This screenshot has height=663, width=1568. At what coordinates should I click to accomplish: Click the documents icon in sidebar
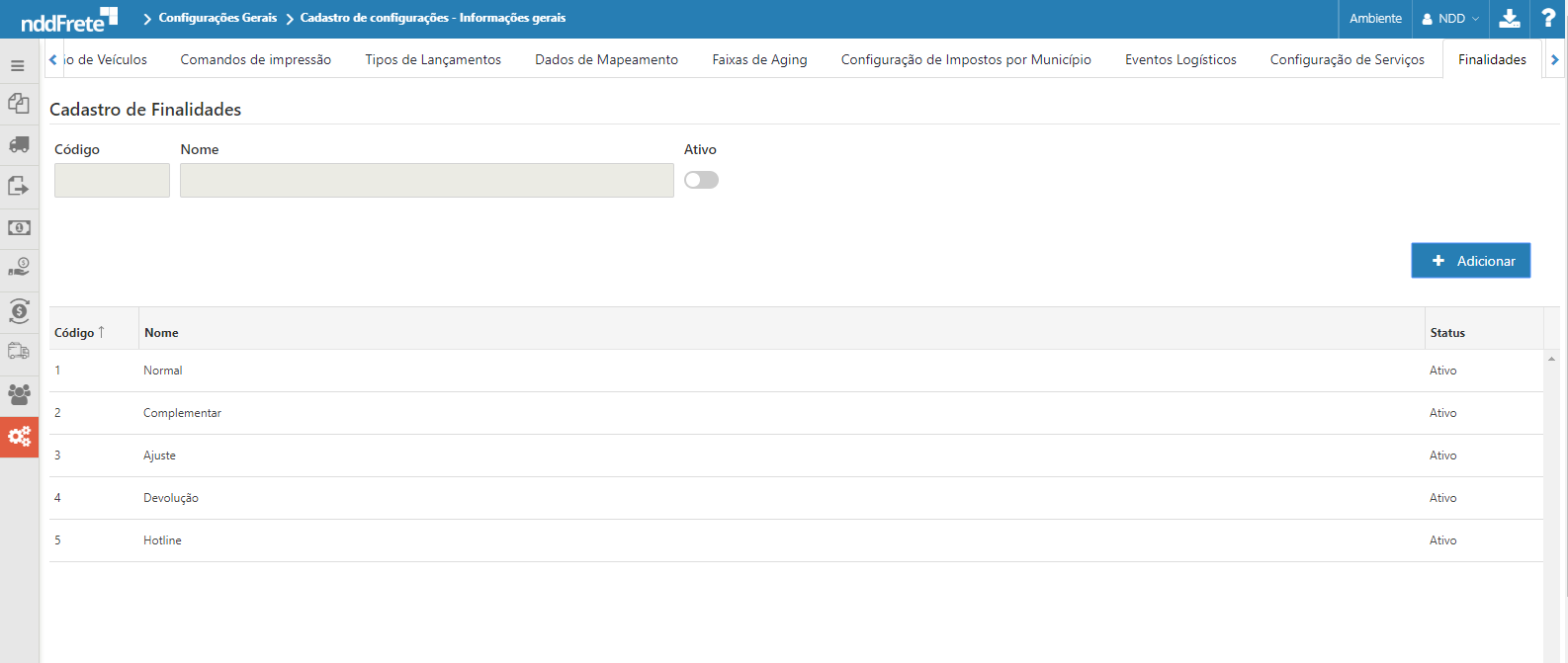(19, 103)
